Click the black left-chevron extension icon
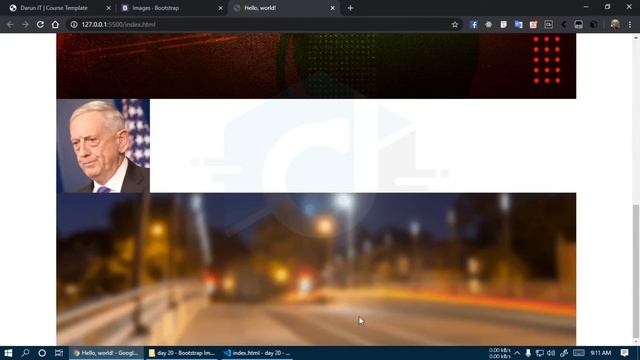 click(x=564, y=24)
